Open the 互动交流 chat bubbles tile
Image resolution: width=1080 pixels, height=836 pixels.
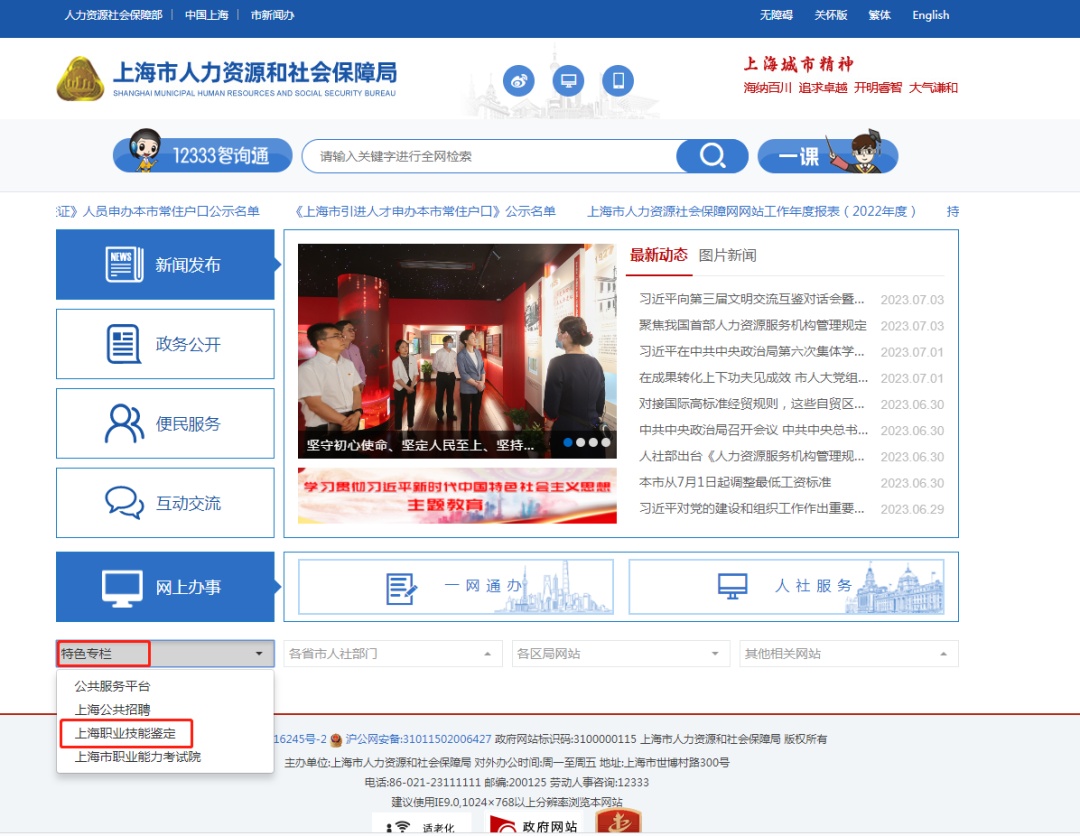(165, 503)
